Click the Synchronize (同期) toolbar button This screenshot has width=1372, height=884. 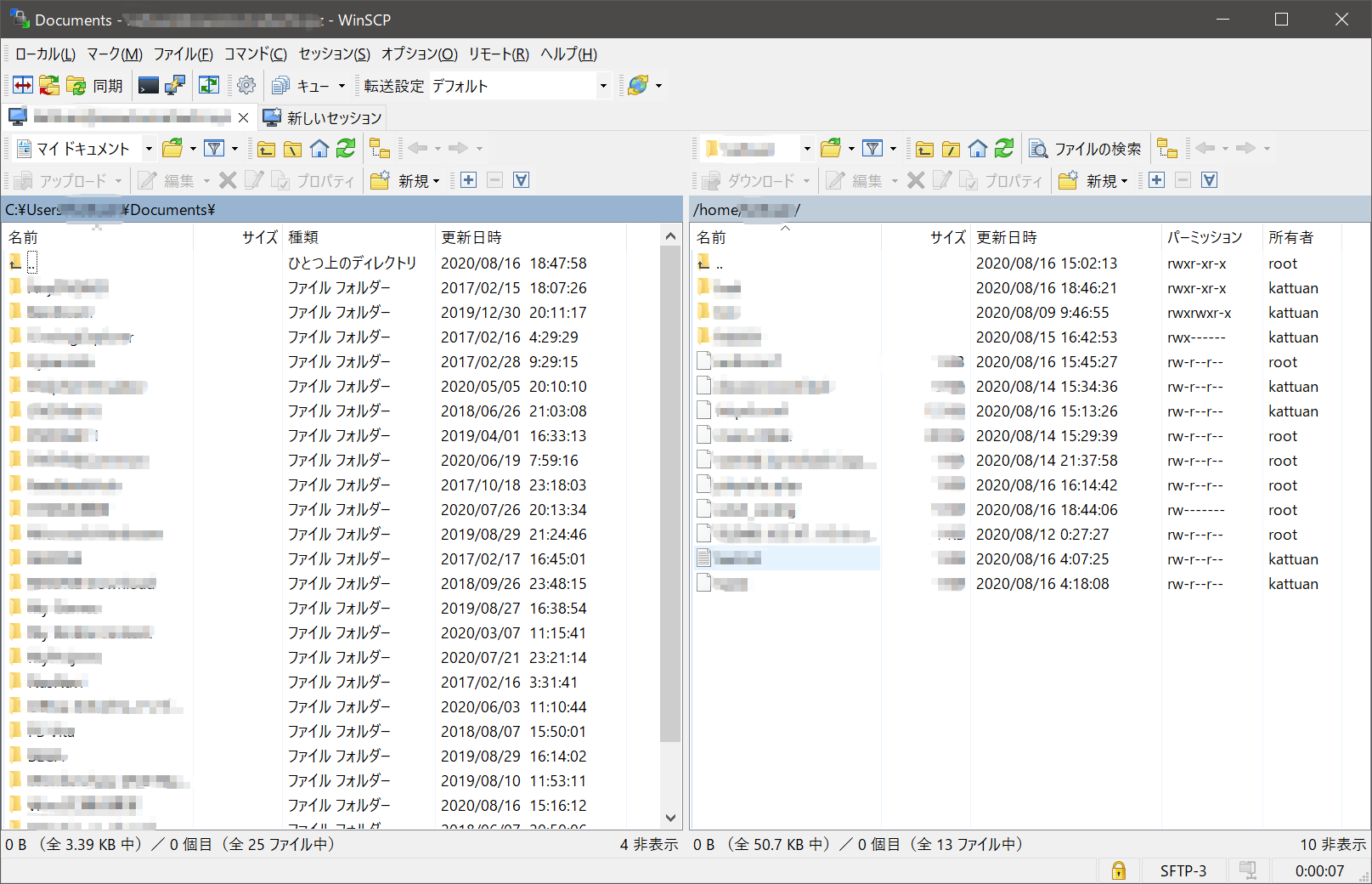pos(94,86)
